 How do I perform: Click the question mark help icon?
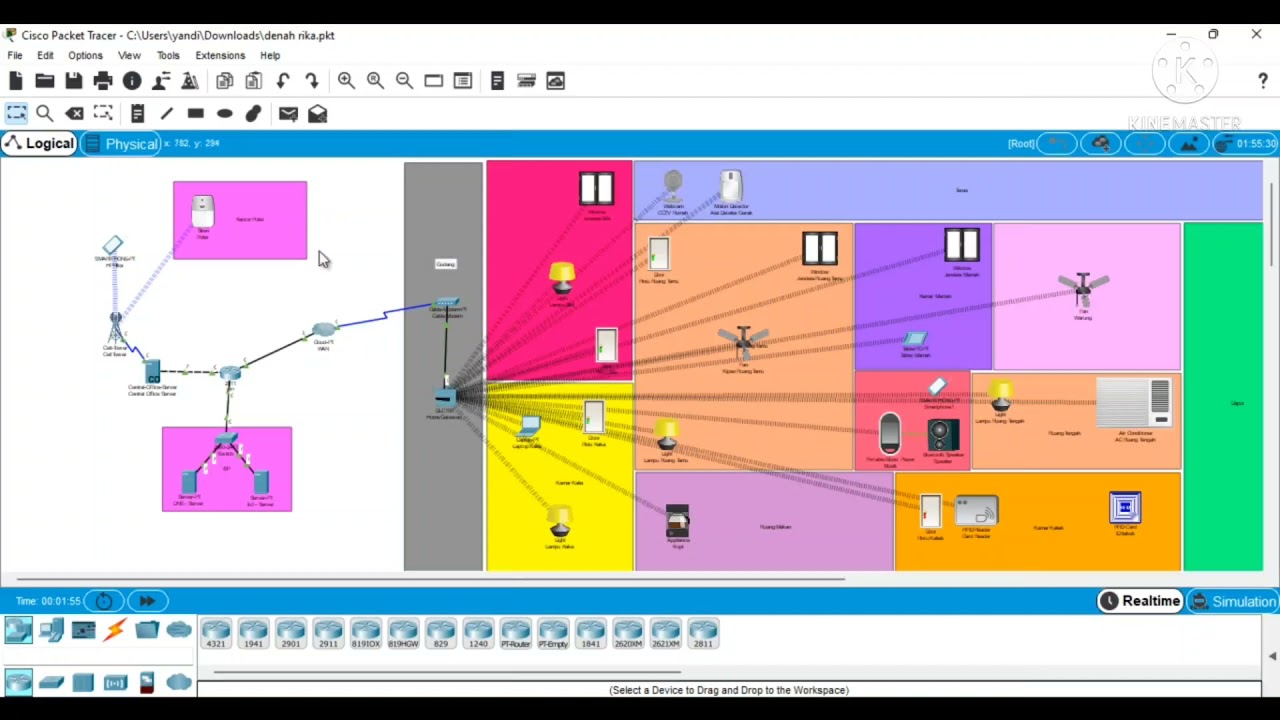click(1263, 81)
